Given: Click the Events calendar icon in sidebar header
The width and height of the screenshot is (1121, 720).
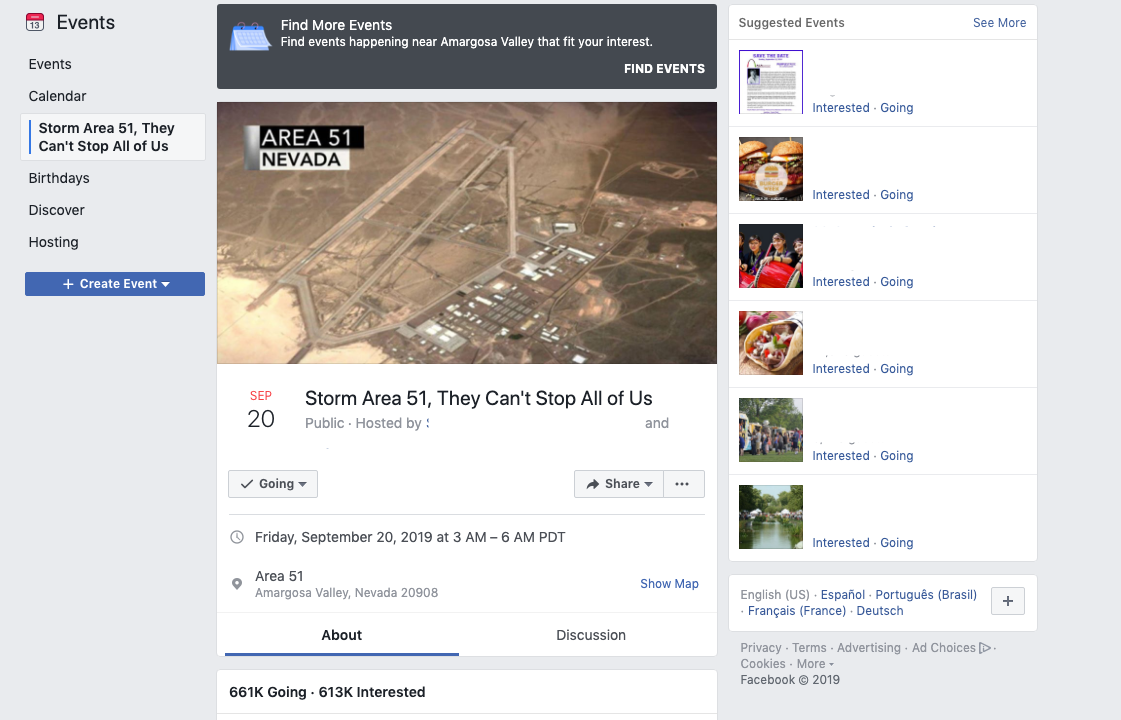Looking at the screenshot, I should [35, 22].
